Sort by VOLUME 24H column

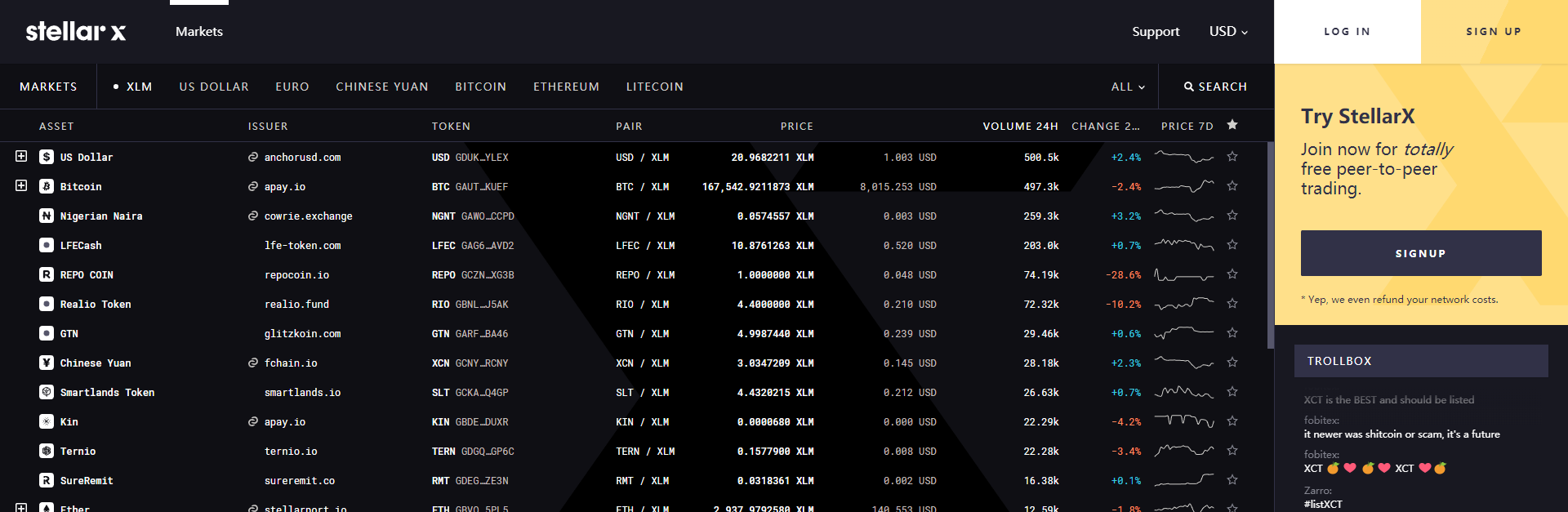click(1020, 126)
